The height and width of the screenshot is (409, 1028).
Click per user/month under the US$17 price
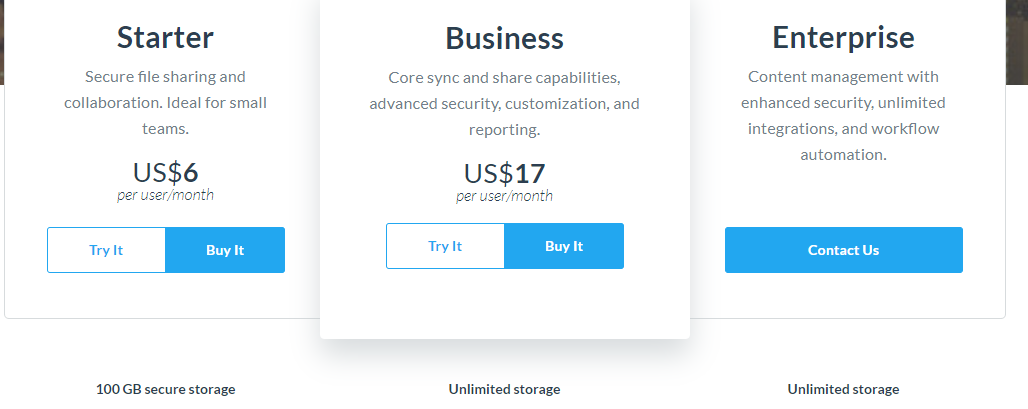505,195
